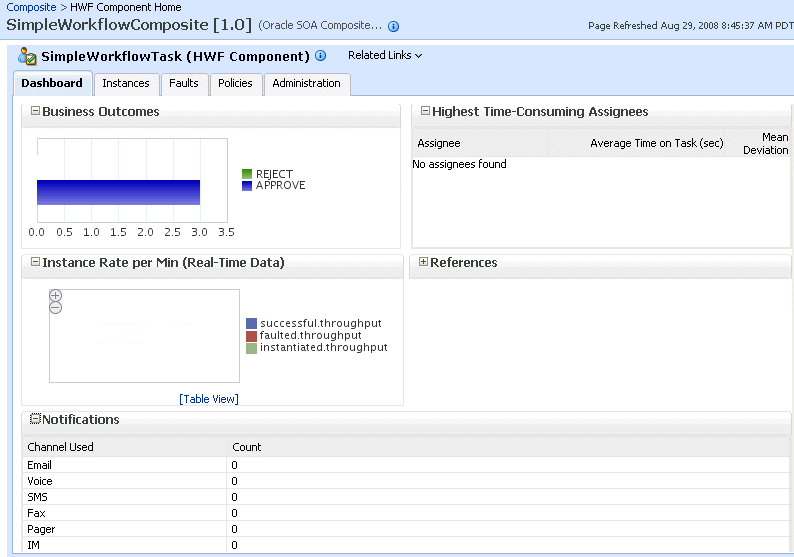
Task: Collapse the Instance Rate per Min panel
Action: coord(35,263)
